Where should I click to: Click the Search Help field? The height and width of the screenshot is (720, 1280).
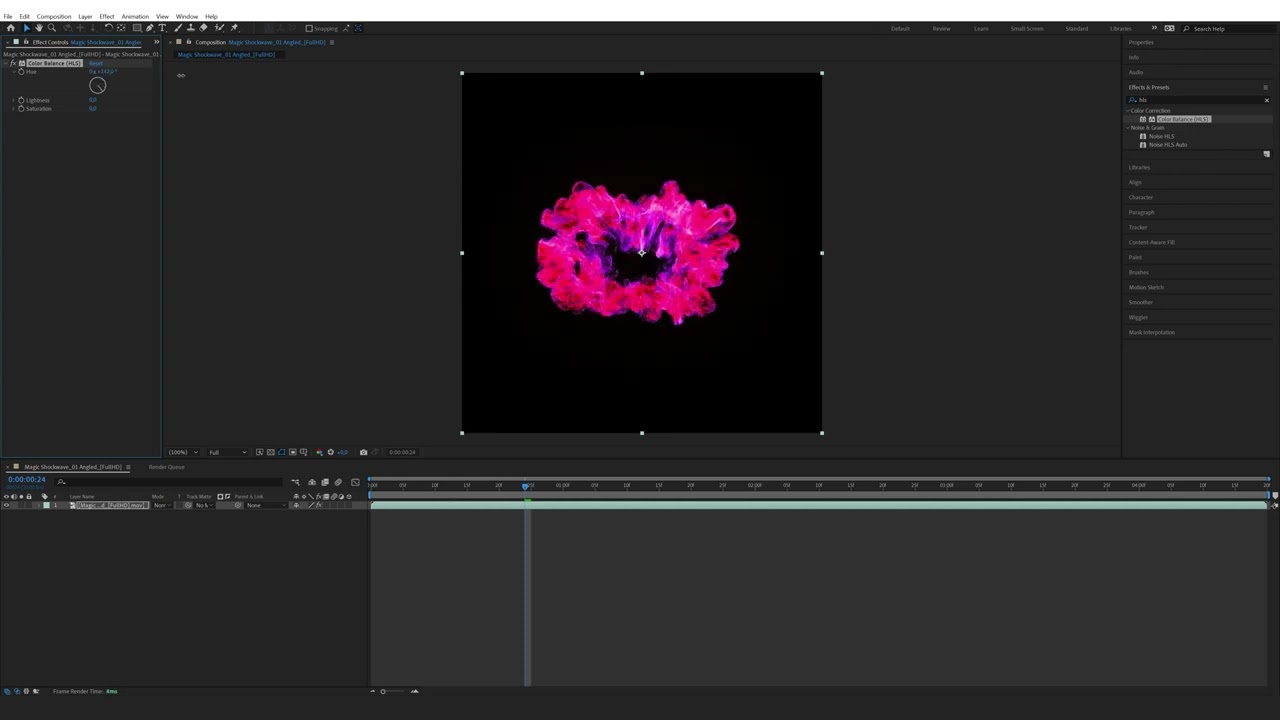1230,28
